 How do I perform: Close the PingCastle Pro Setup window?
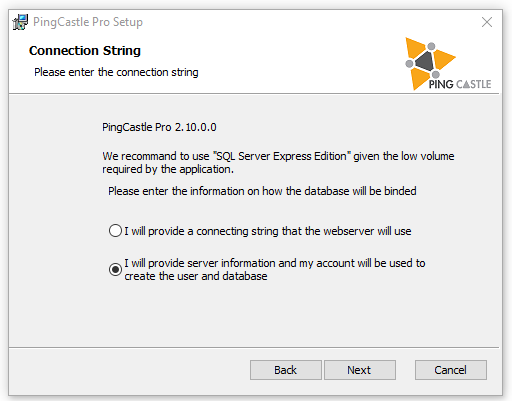coord(487,22)
